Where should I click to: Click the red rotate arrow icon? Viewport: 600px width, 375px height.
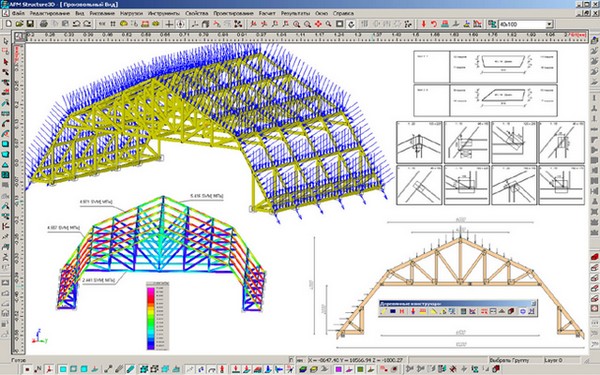pyautogui.click(x=434, y=24)
